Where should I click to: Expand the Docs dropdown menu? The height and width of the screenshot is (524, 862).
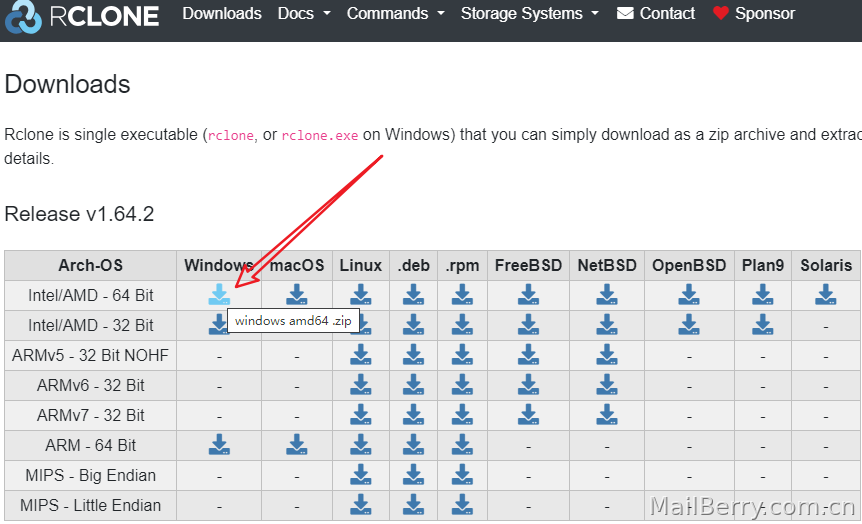[x=304, y=13]
